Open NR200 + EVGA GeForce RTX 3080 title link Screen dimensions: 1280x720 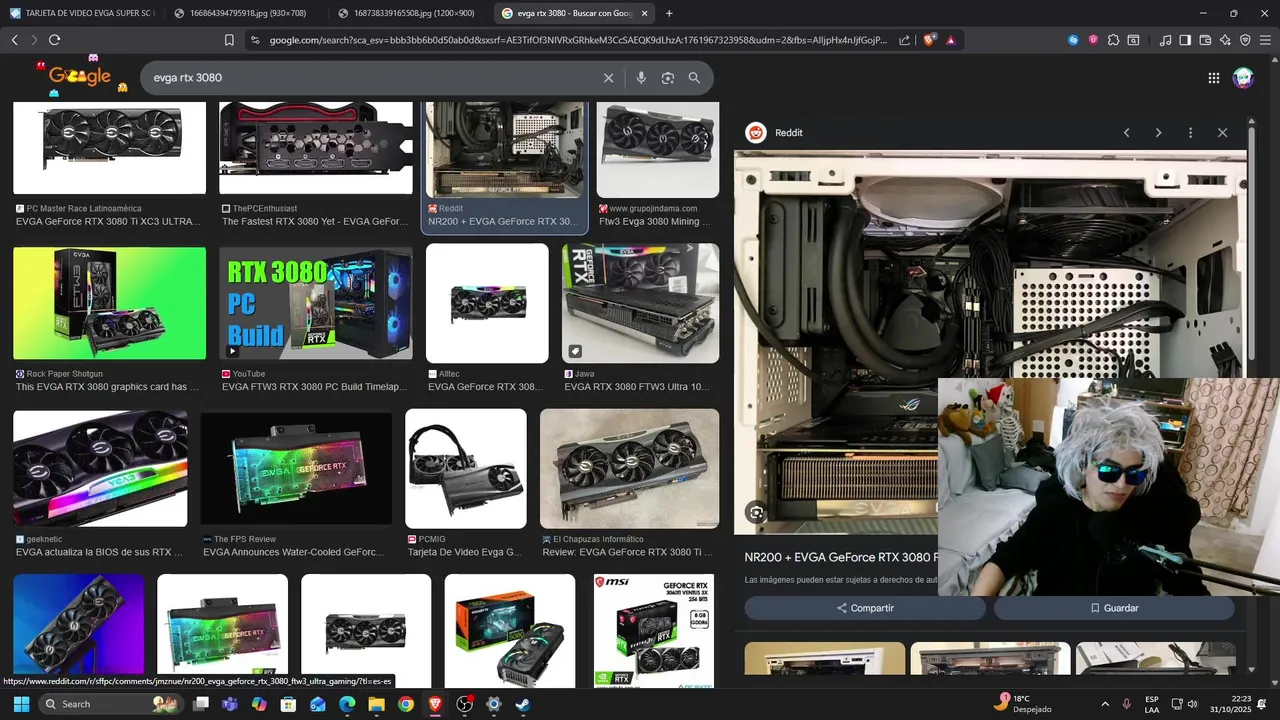(x=841, y=557)
